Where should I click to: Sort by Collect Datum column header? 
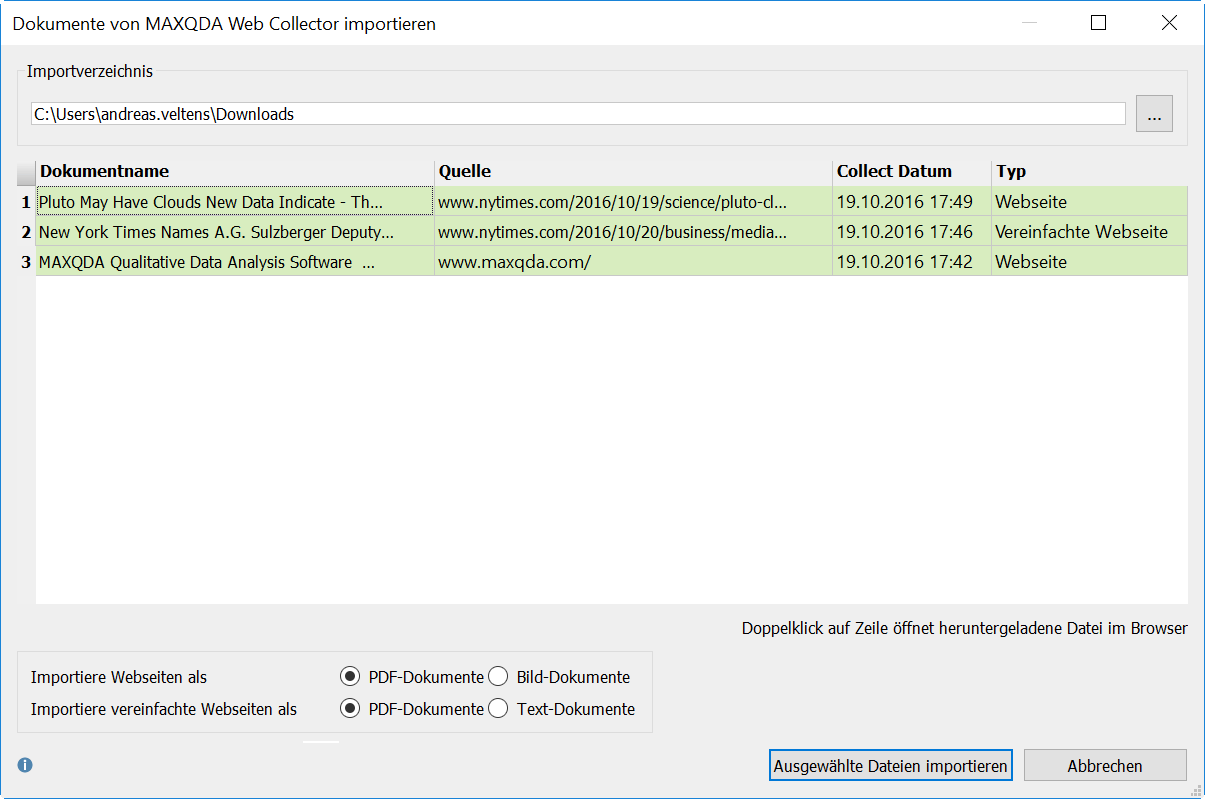tap(911, 171)
